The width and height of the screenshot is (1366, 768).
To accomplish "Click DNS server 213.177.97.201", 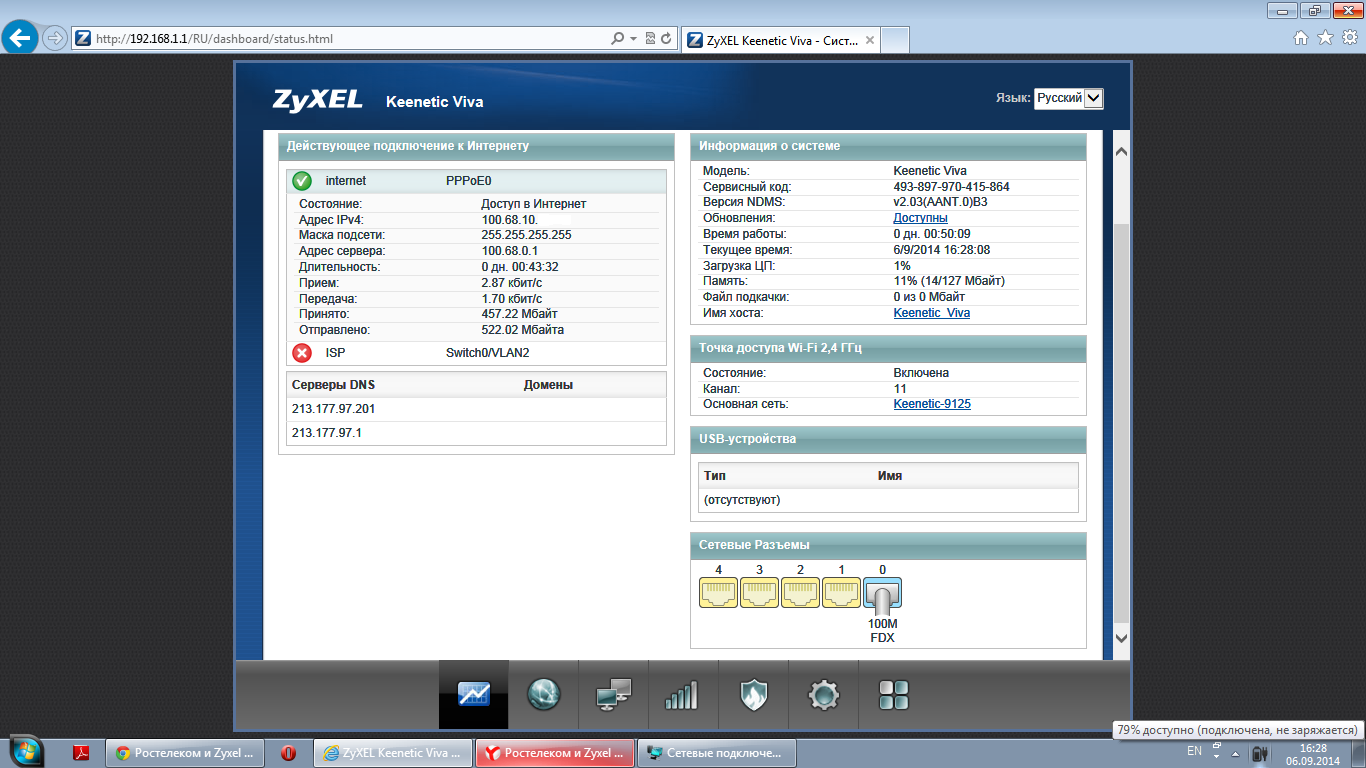I will click(333, 409).
